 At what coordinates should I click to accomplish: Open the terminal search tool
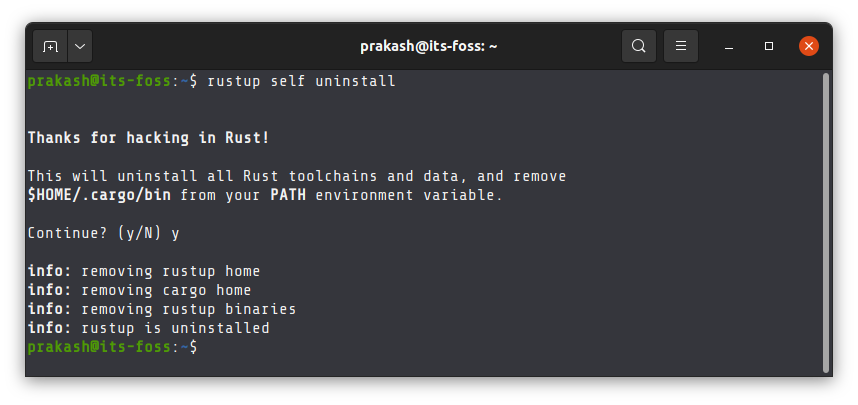(639, 46)
